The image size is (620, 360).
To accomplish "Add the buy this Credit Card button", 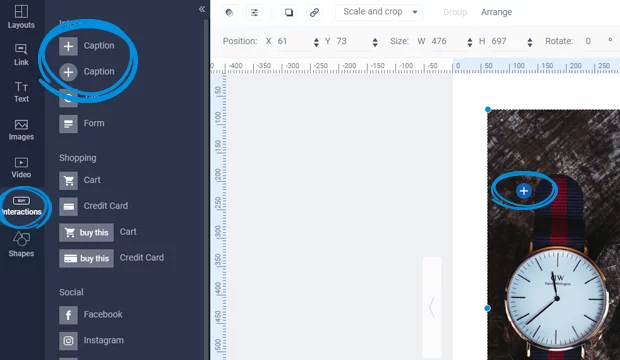I will [86, 258].
